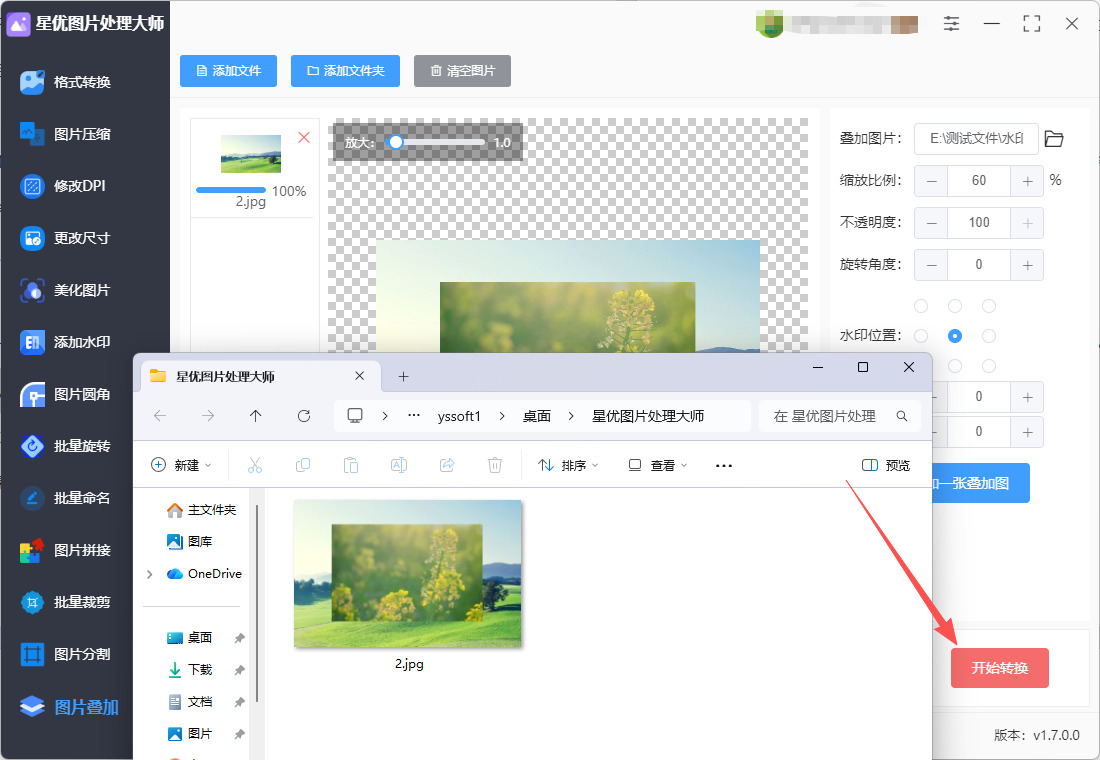Click Explorer share icon
Viewport: 1100px width, 760px height.
click(447, 465)
